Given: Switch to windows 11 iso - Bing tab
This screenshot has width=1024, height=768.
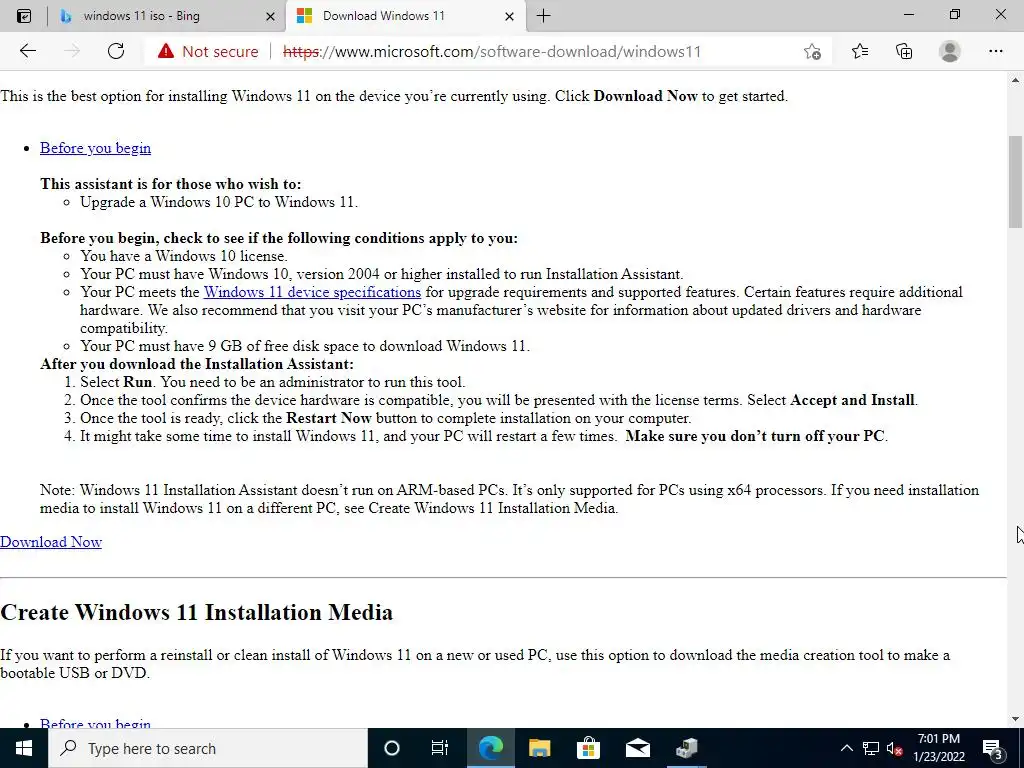Looking at the screenshot, I should tap(167, 16).
